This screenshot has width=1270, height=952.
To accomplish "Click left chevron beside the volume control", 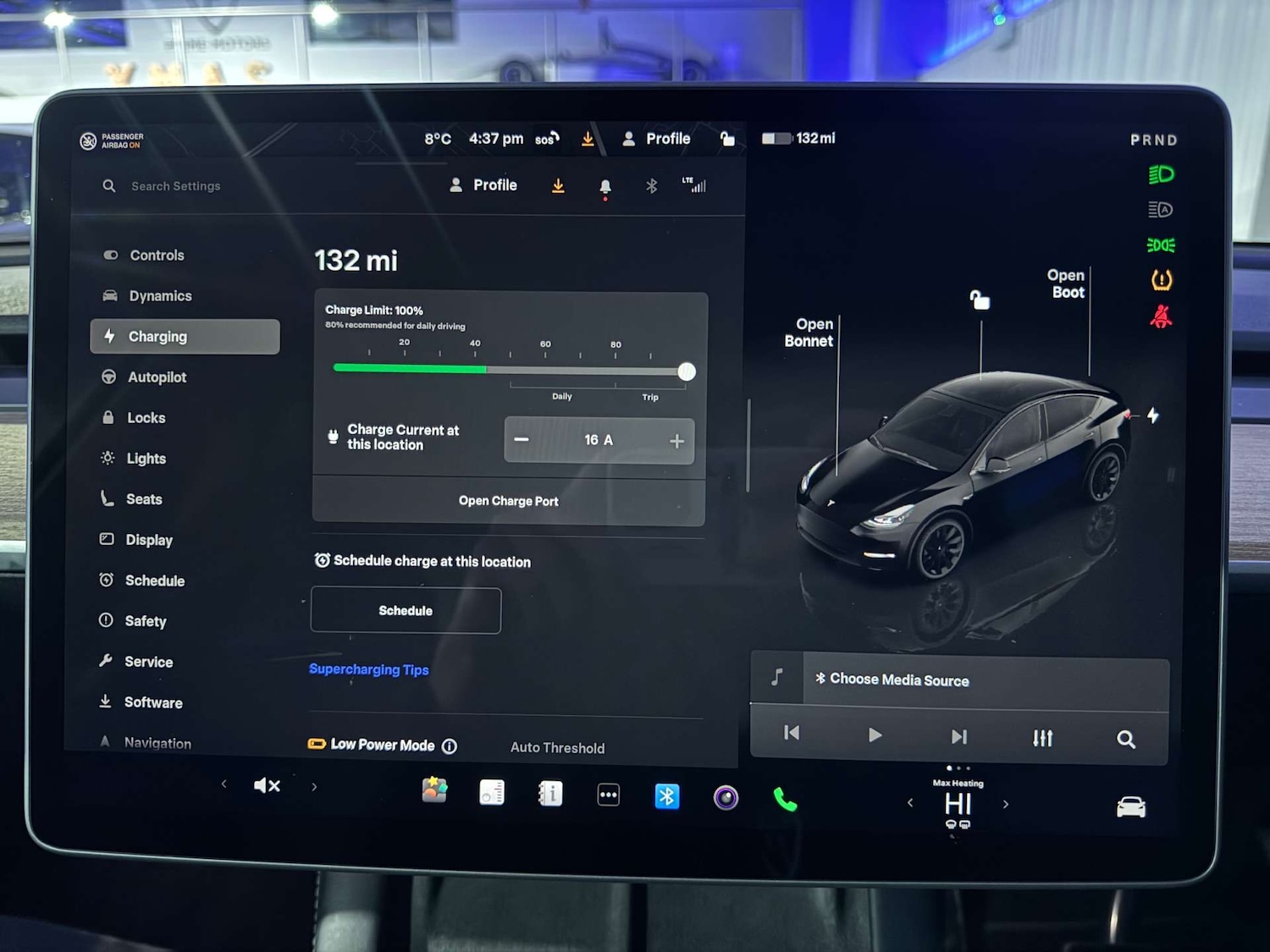I will coord(224,785).
